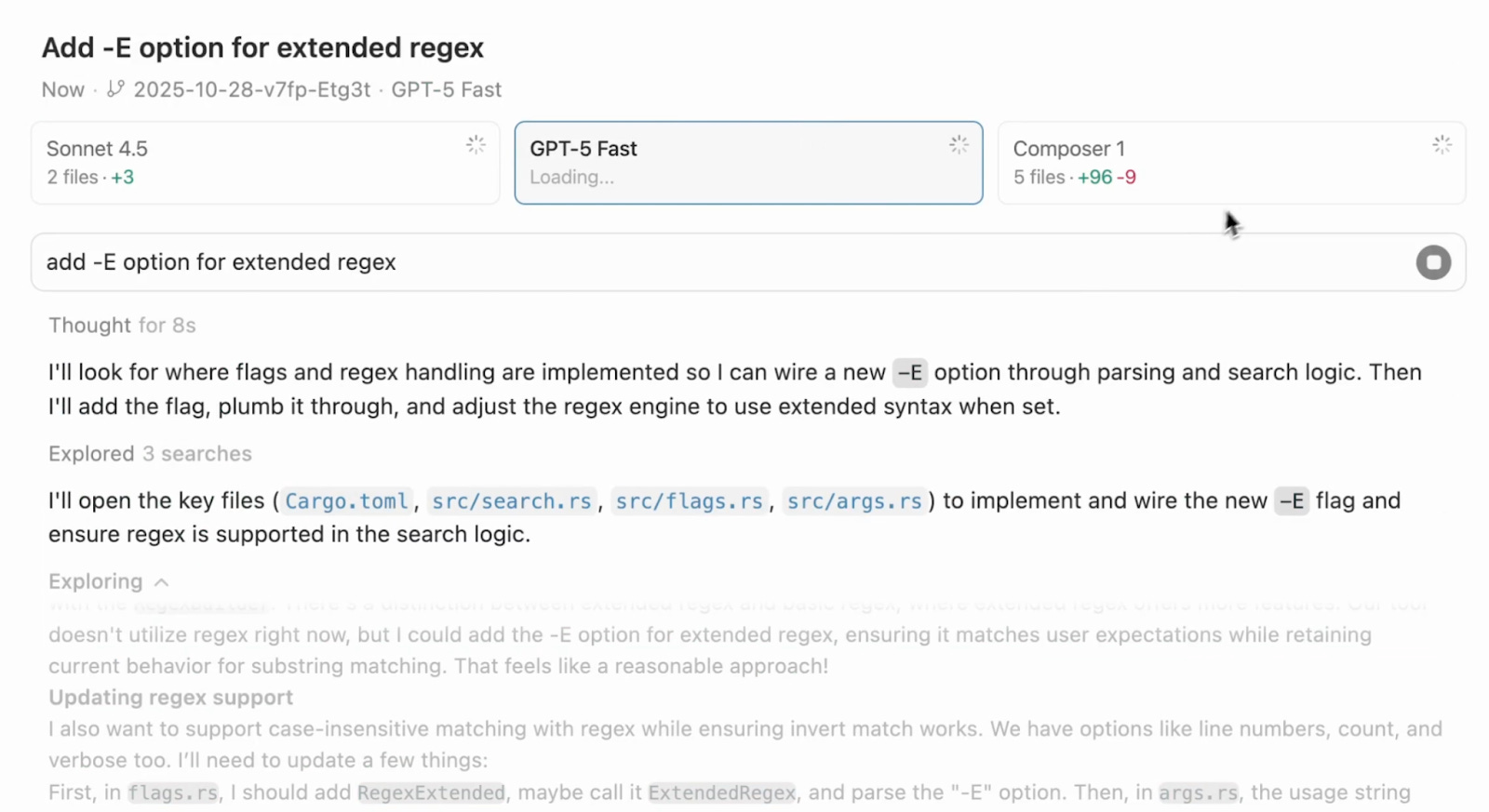This screenshot has height=812, width=1489.
Task: Click the Composer 1 loading spinner icon
Action: [1442, 145]
